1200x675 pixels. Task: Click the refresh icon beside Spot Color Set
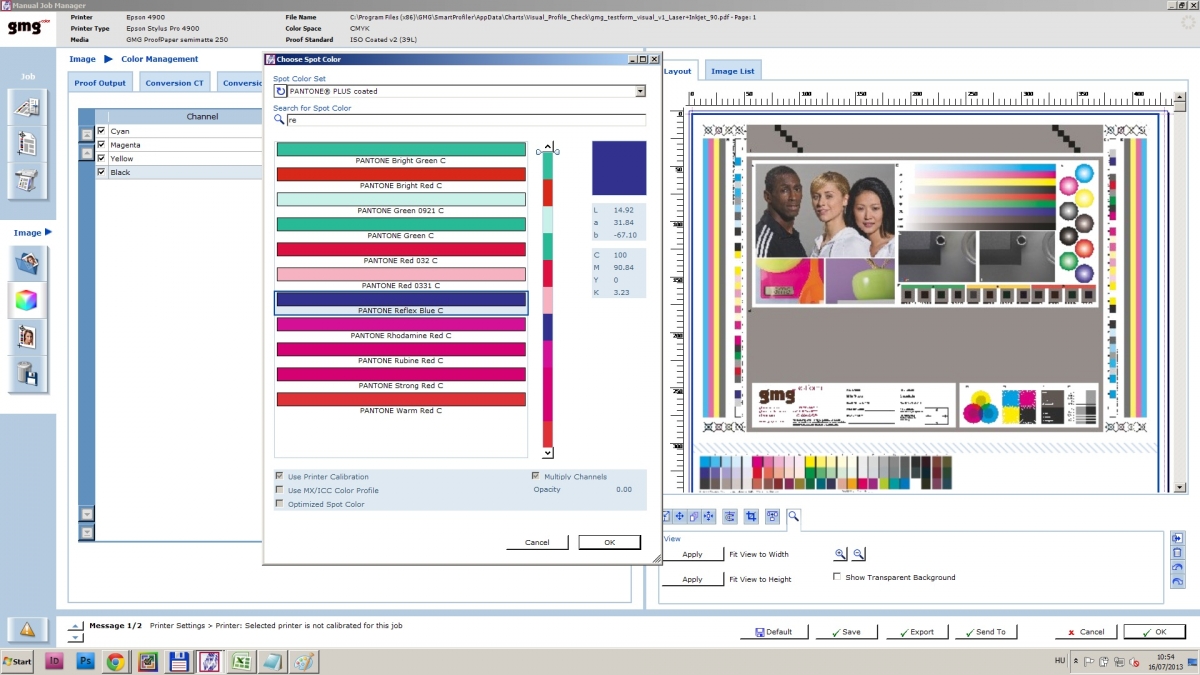[x=280, y=91]
